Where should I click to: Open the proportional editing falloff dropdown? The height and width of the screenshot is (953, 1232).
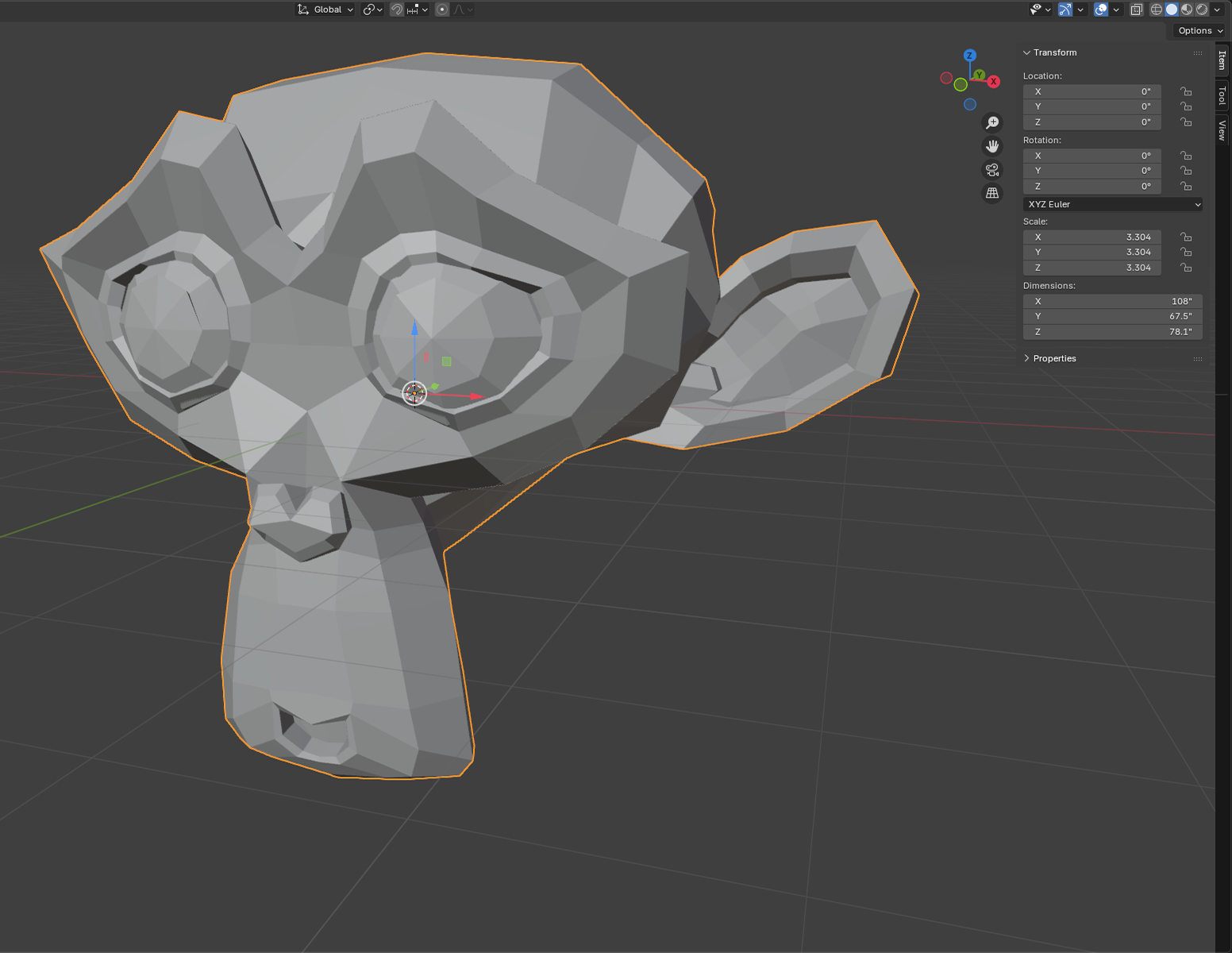click(x=464, y=10)
